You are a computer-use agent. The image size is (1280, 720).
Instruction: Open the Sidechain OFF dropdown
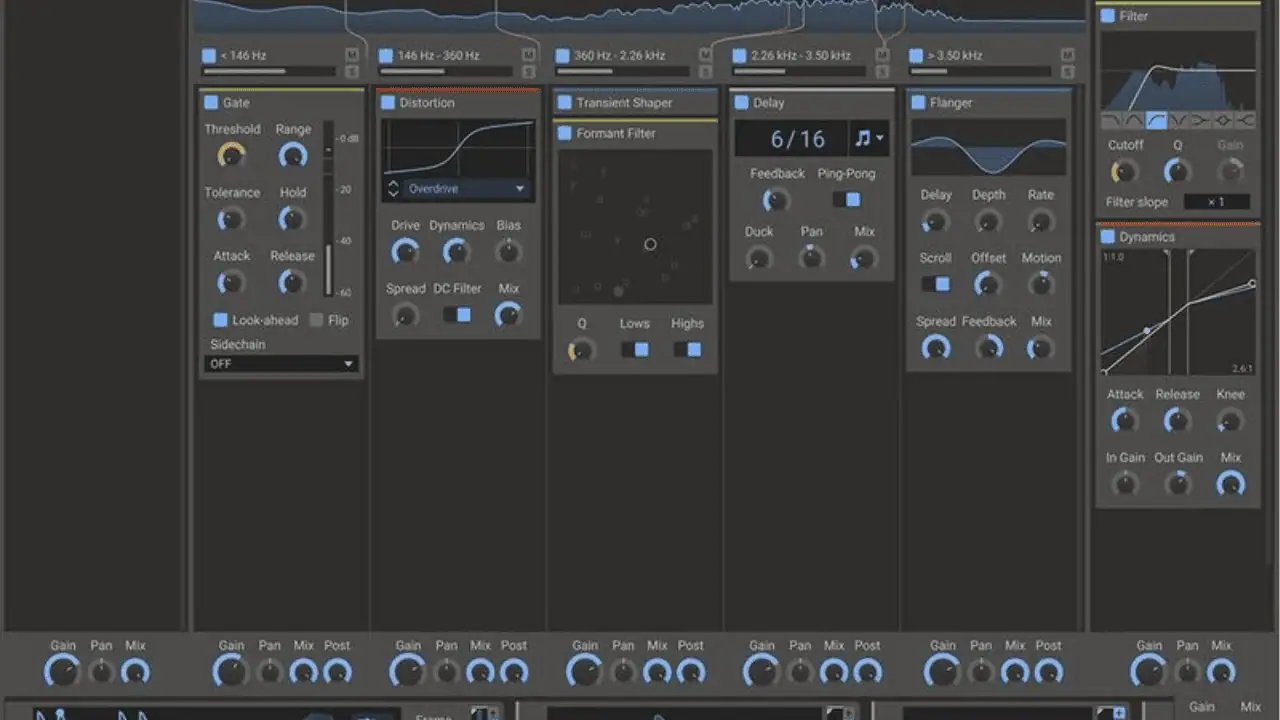[x=280, y=364]
